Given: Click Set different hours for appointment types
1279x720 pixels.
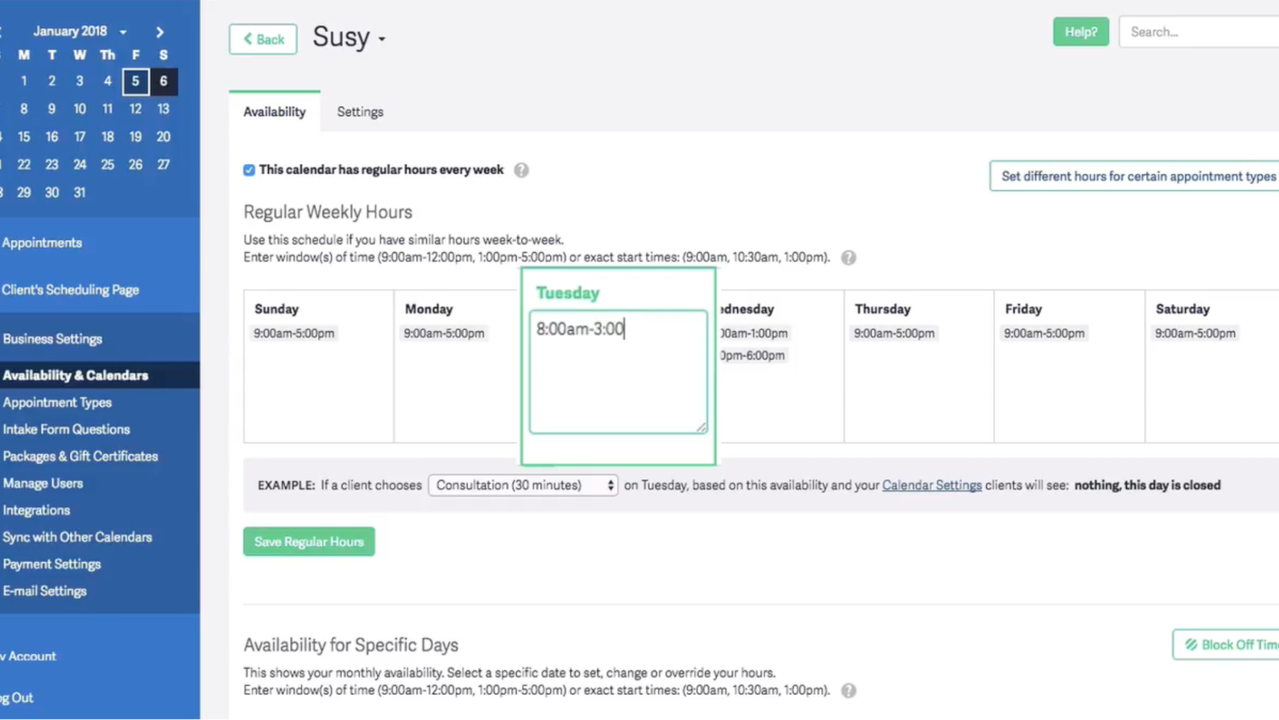Looking at the screenshot, I should (x=1137, y=176).
